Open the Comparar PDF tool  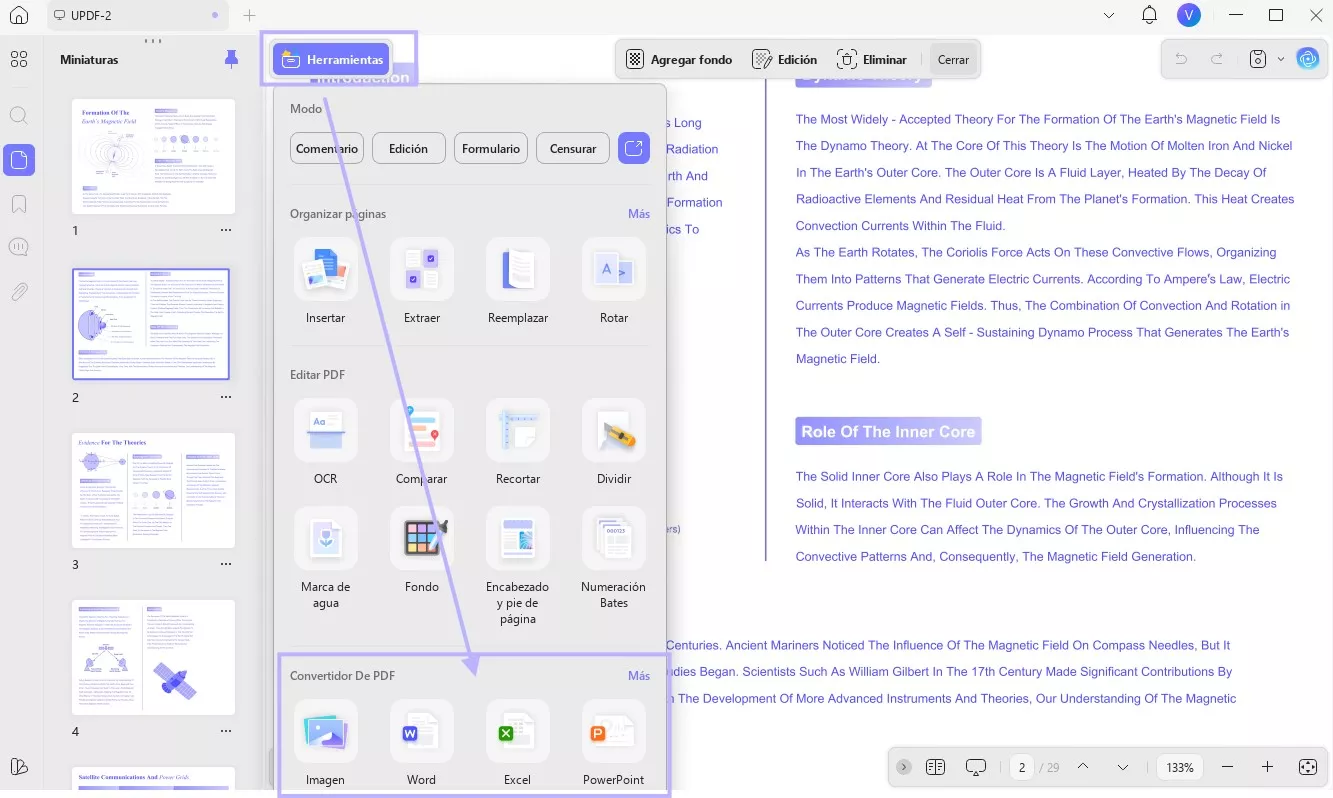coord(422,430)
